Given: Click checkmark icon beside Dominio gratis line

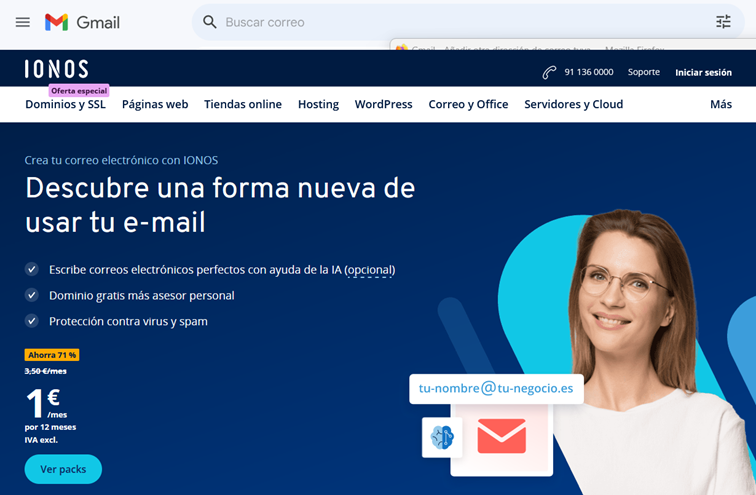Looking at the screenshot, I should (x=32, y=295).
